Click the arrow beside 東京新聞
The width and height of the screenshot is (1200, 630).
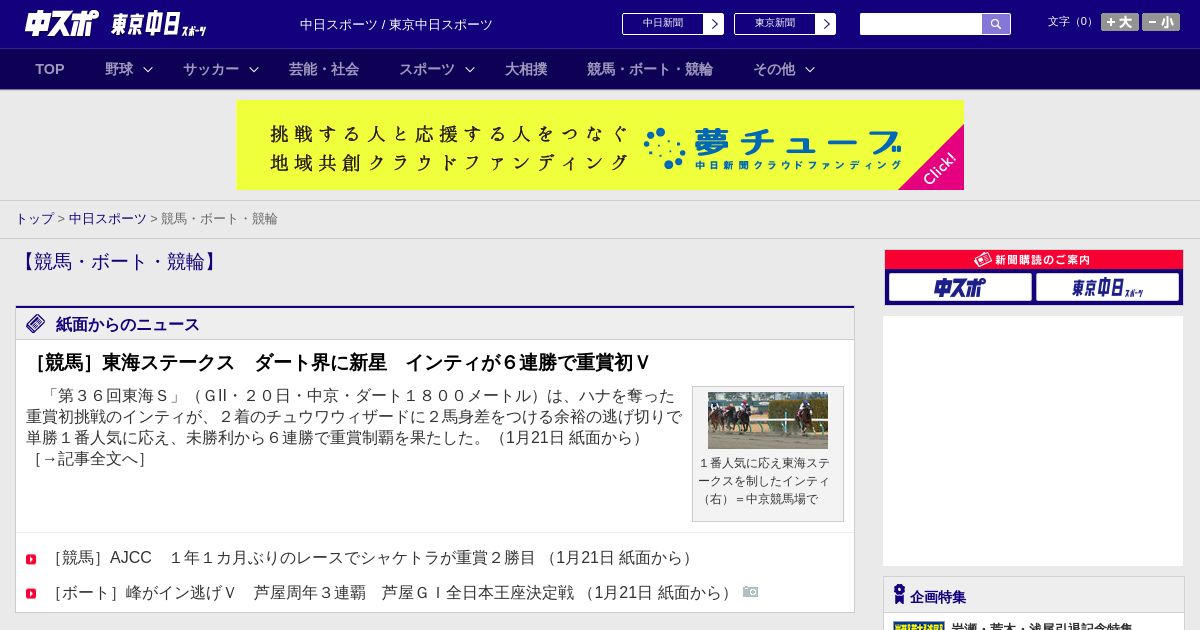[826, 24]
